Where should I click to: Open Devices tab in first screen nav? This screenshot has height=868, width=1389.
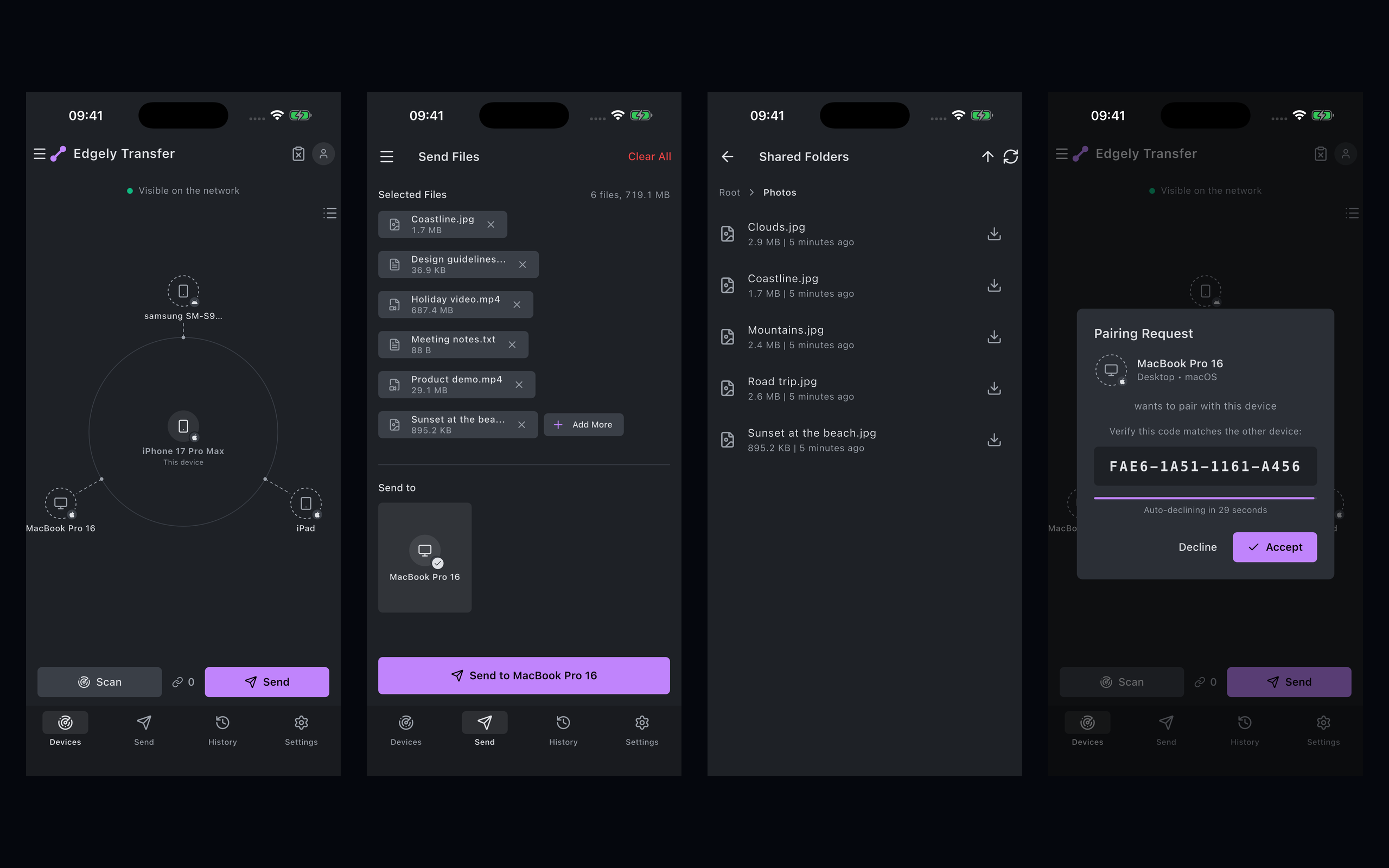[66, 729]
